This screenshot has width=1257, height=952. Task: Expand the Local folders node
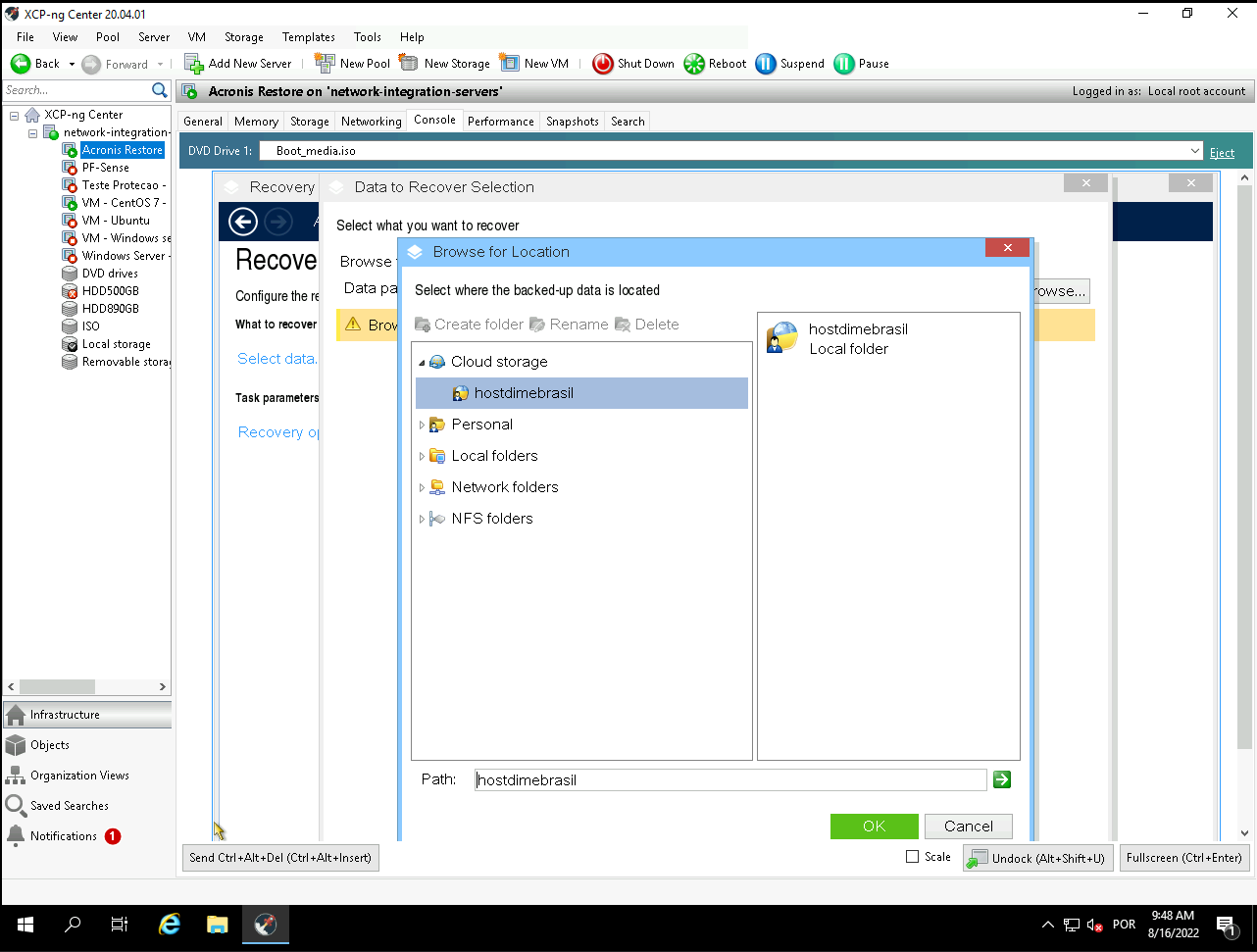(422, 456)
